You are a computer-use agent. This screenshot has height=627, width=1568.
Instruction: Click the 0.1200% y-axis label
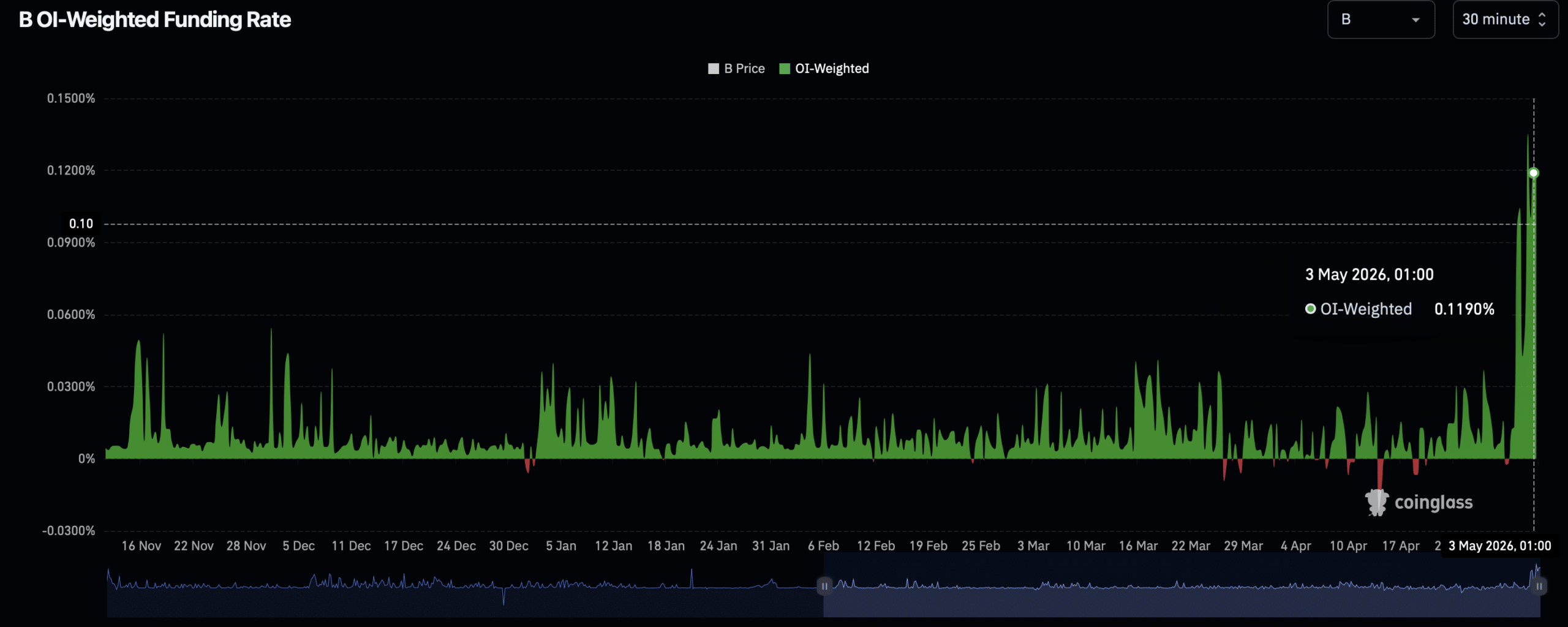point(71,170)
